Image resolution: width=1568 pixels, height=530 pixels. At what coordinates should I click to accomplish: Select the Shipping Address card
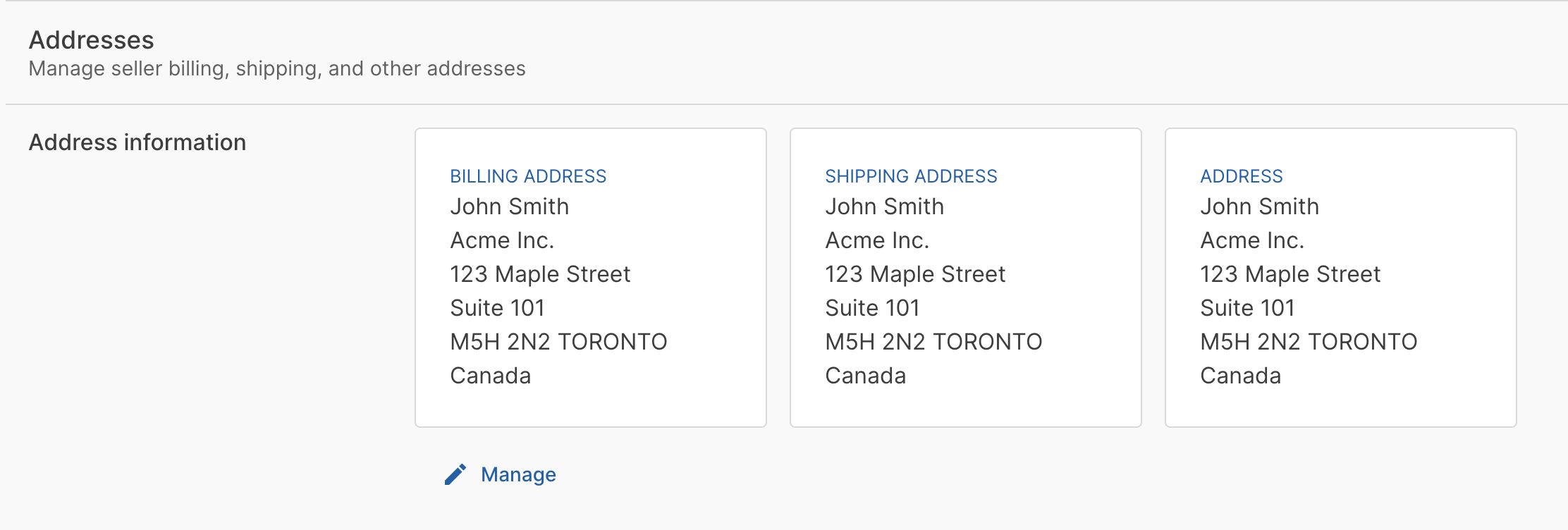[965, 277]
